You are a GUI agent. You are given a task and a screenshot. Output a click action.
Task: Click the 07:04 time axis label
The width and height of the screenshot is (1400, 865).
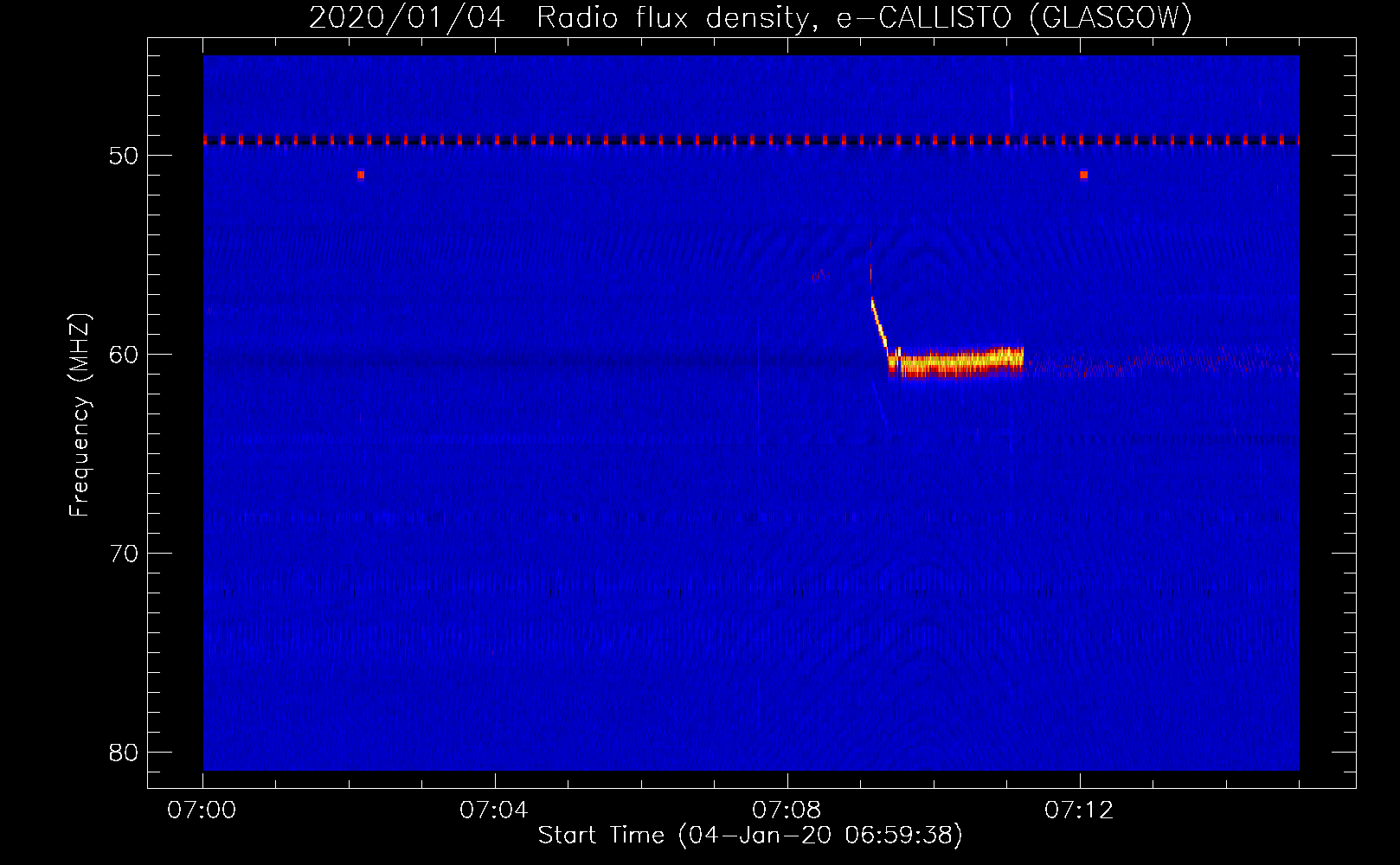(x=494, y=811)
